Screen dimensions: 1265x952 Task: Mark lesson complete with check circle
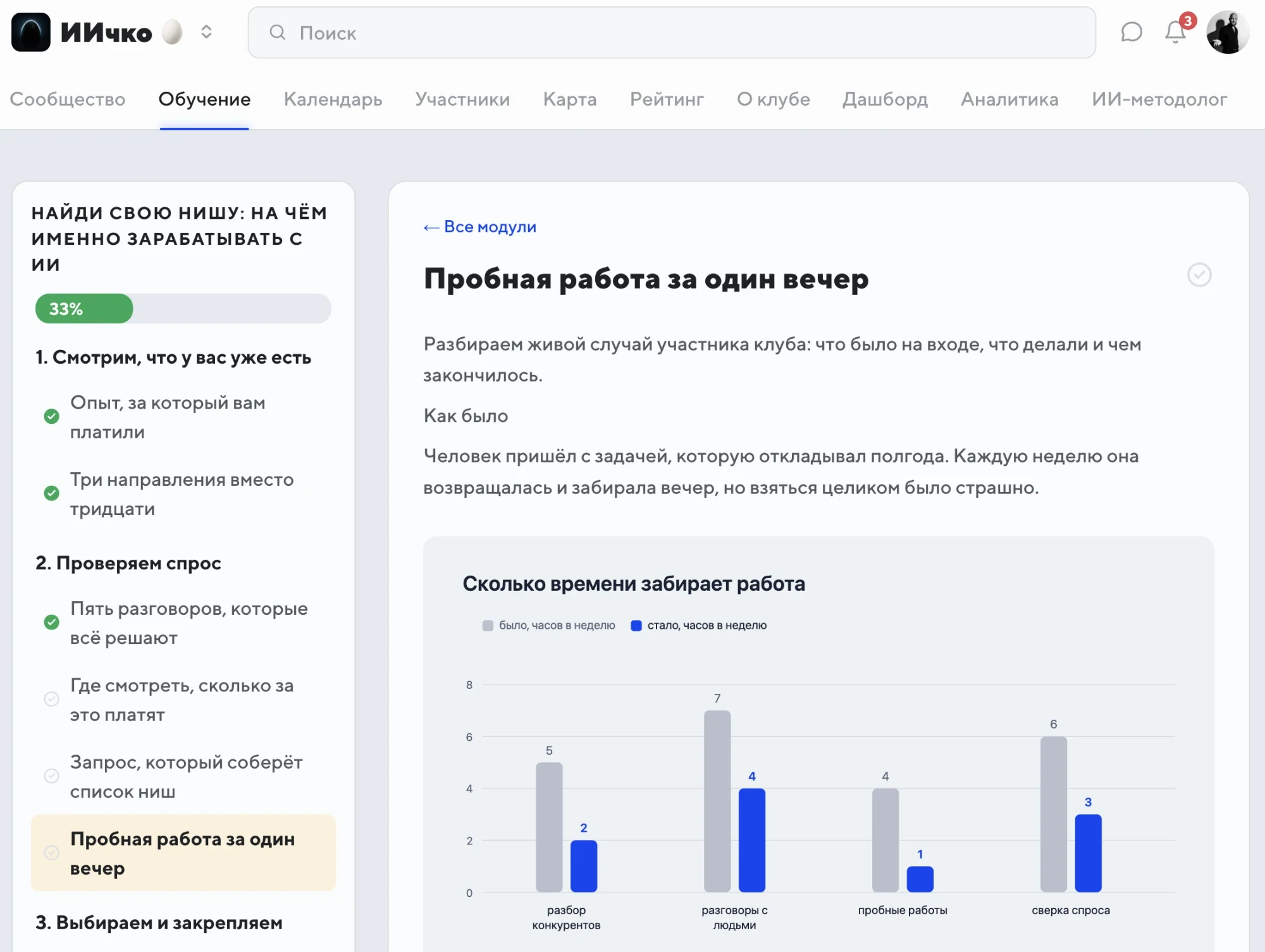click(1199, 275)
